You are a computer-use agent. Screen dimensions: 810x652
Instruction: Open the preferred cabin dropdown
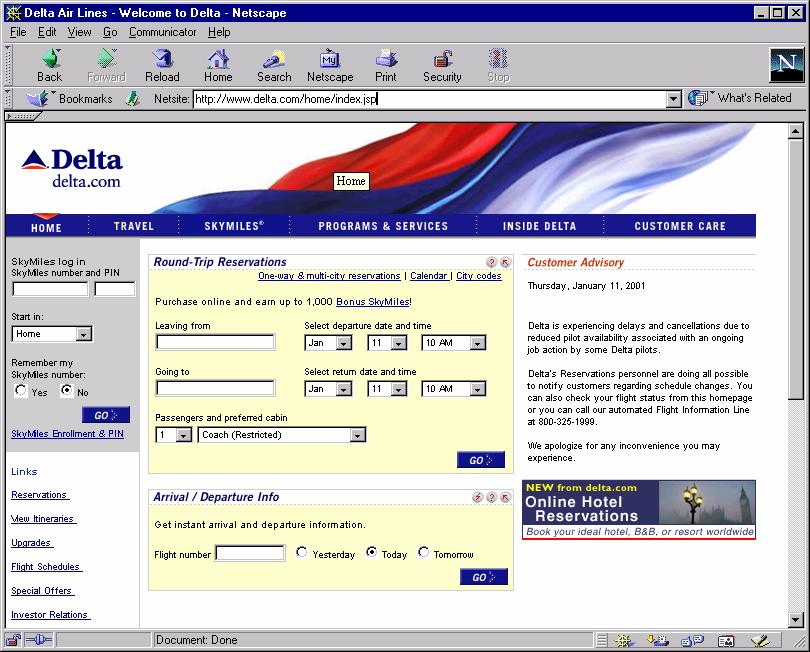pos(282,435)
